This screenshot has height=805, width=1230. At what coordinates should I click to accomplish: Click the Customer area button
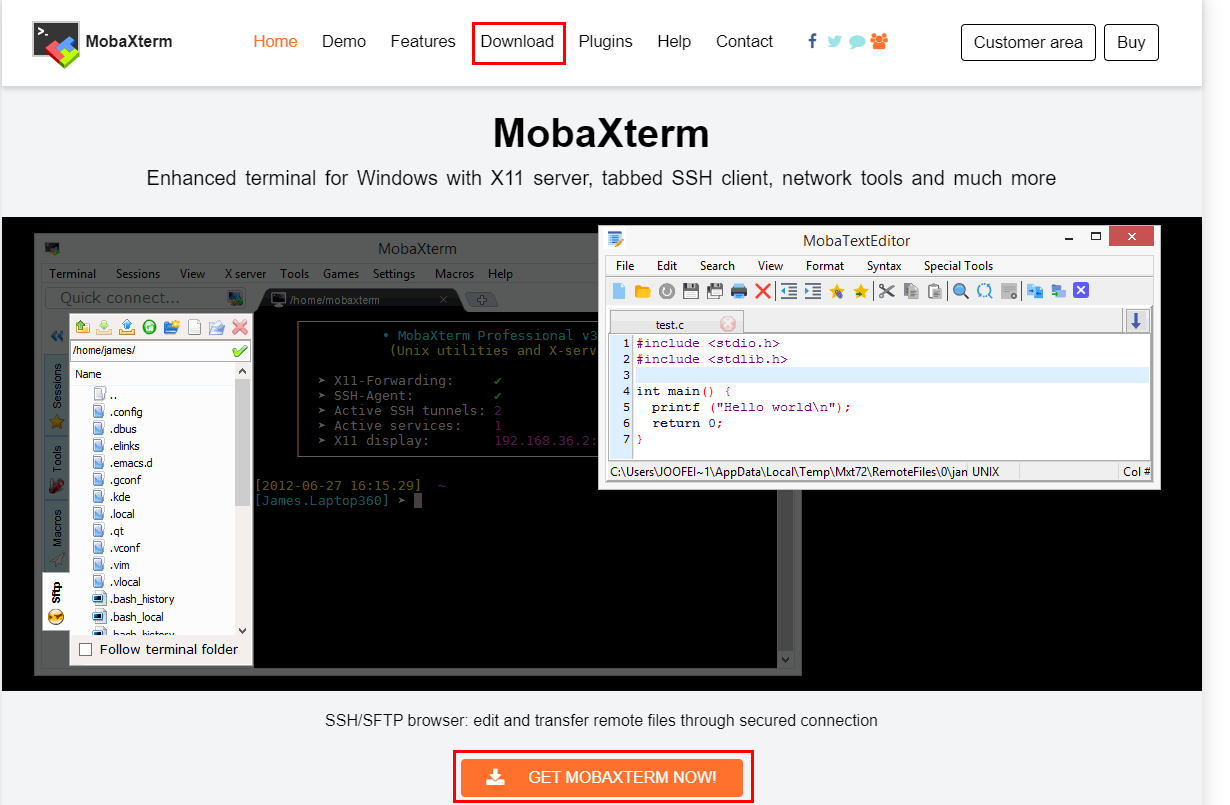coord(1028,42)
